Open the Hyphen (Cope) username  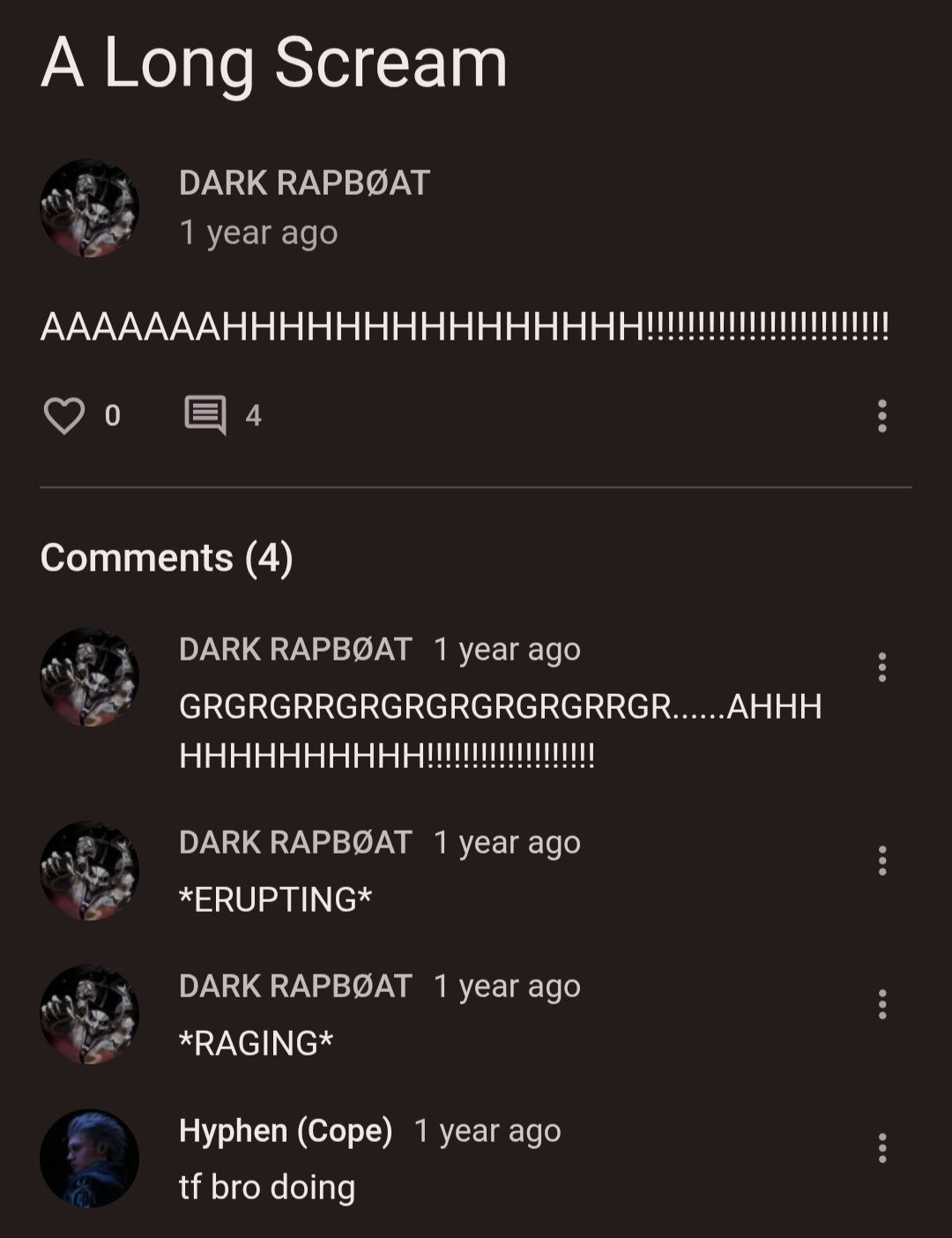pos(286,1130)
